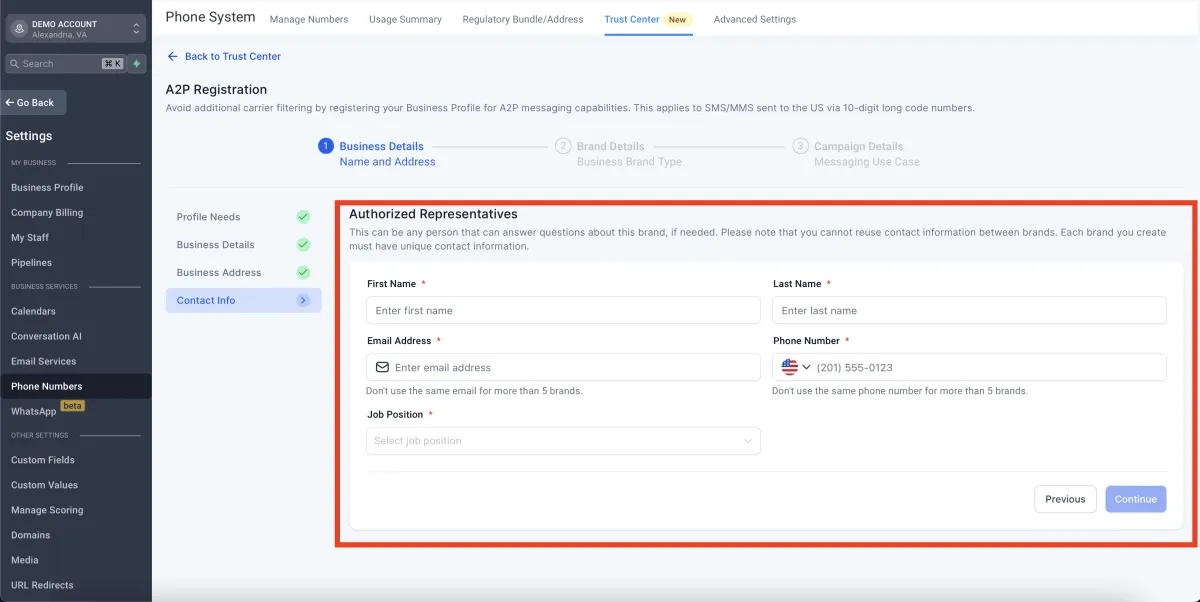Open Advanced Settings tab
Screen dimensions: 1200x602
pyautogui.click(x=755, y=19)
